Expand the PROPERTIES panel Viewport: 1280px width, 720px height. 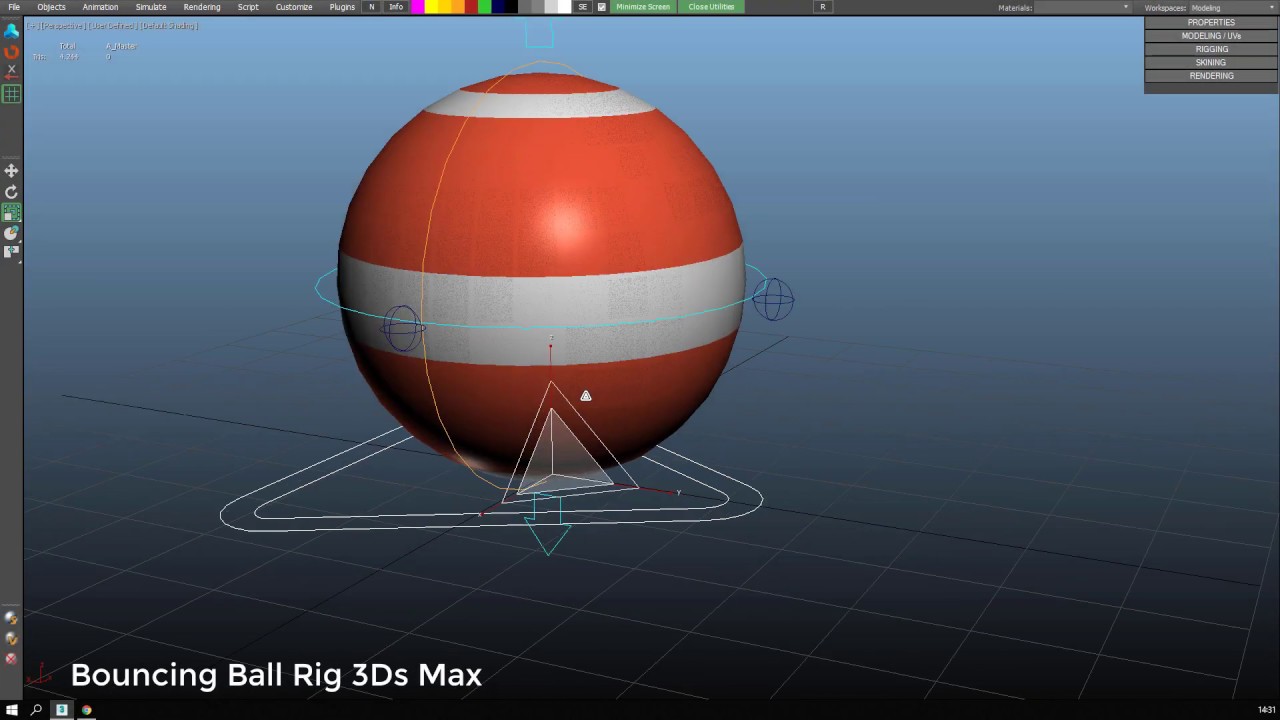1211,22
